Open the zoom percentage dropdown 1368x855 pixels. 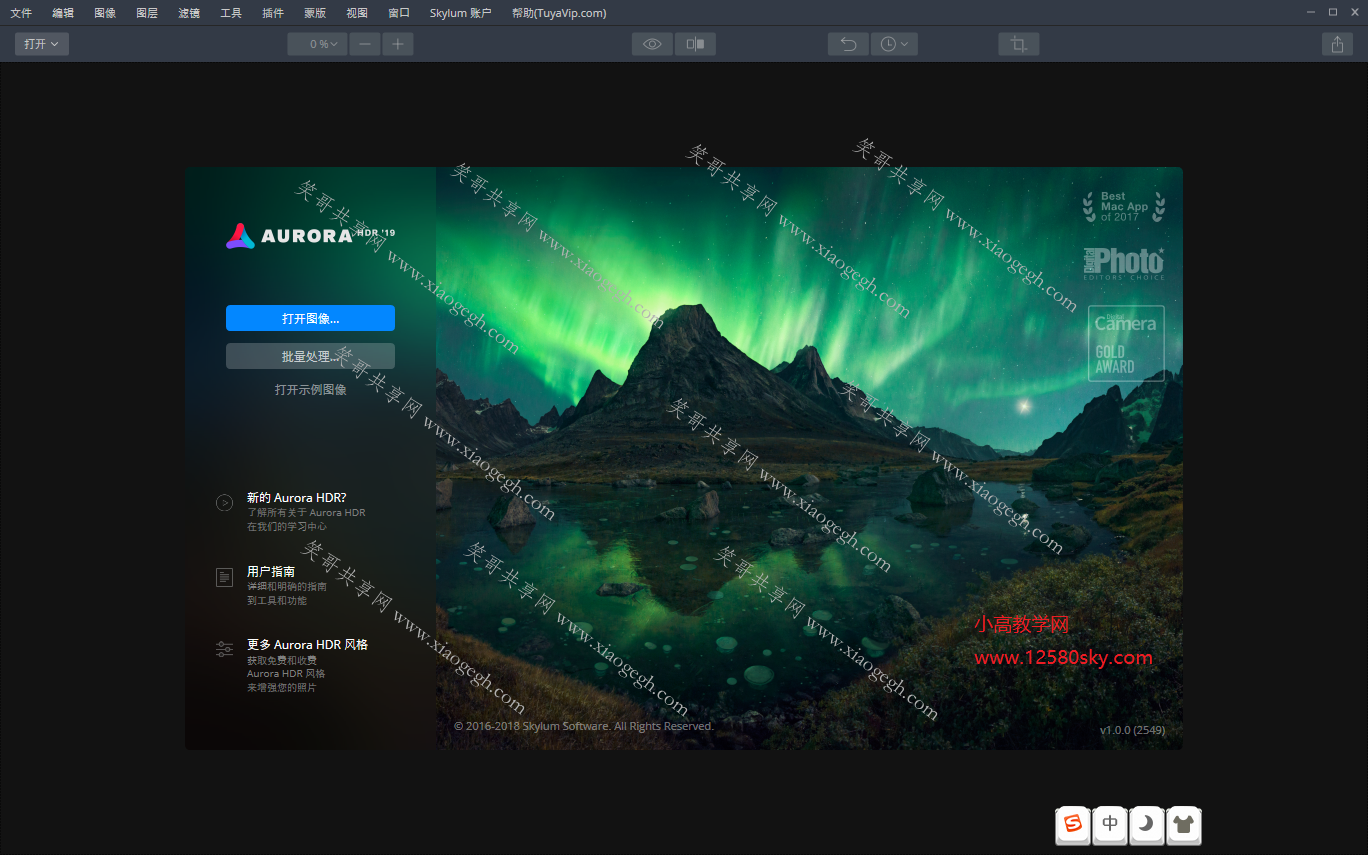(318, 44)
